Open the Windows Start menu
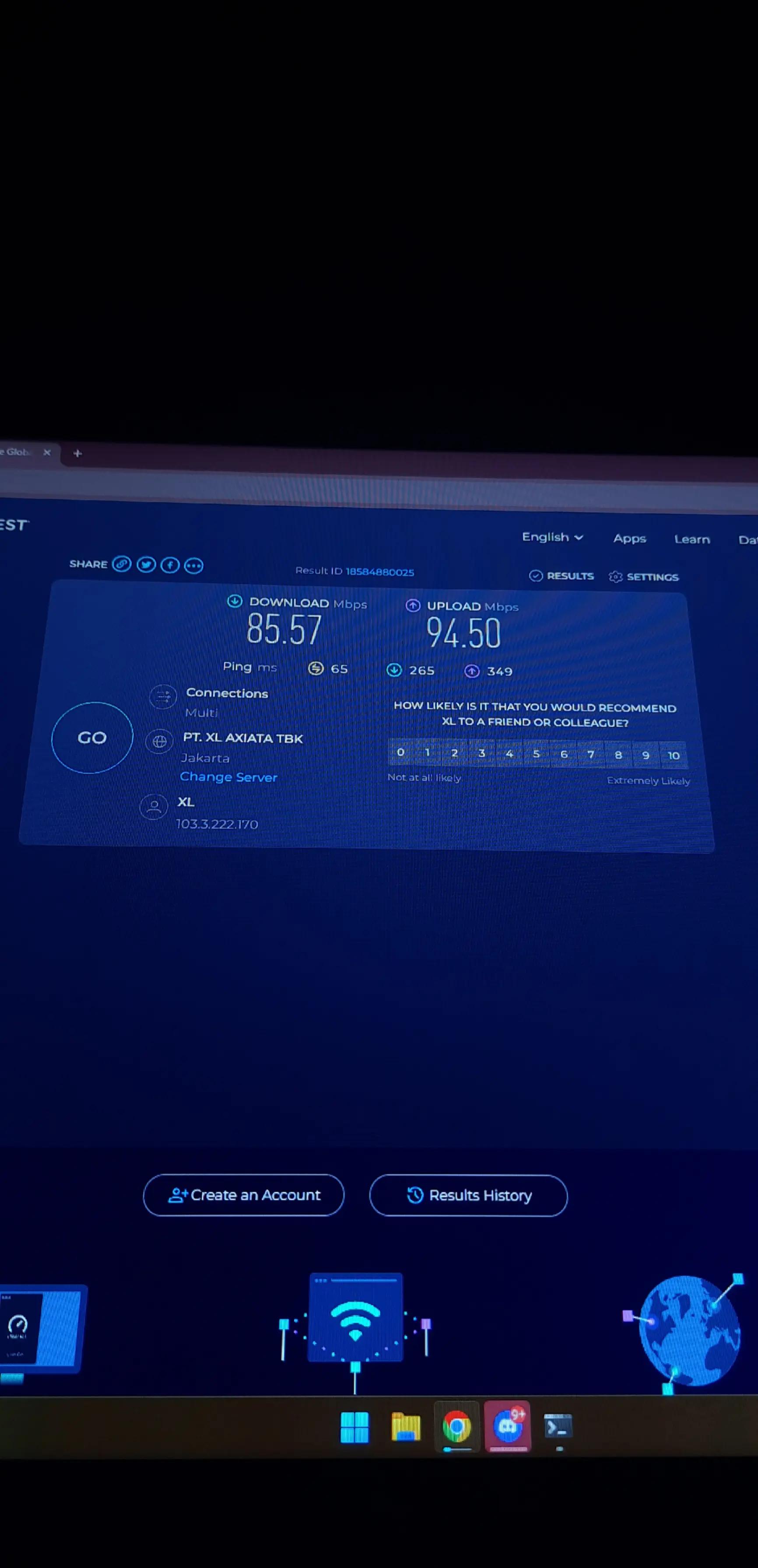758x1568 pixels. tap(354, 1428)
